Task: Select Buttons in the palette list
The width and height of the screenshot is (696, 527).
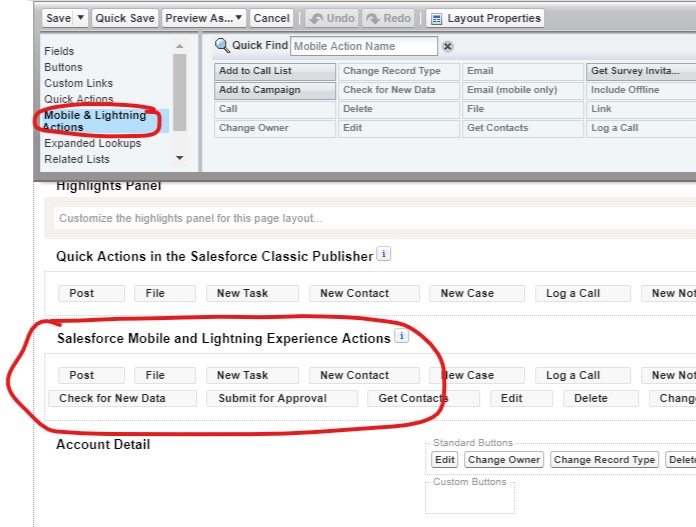Action: (63, 67)
